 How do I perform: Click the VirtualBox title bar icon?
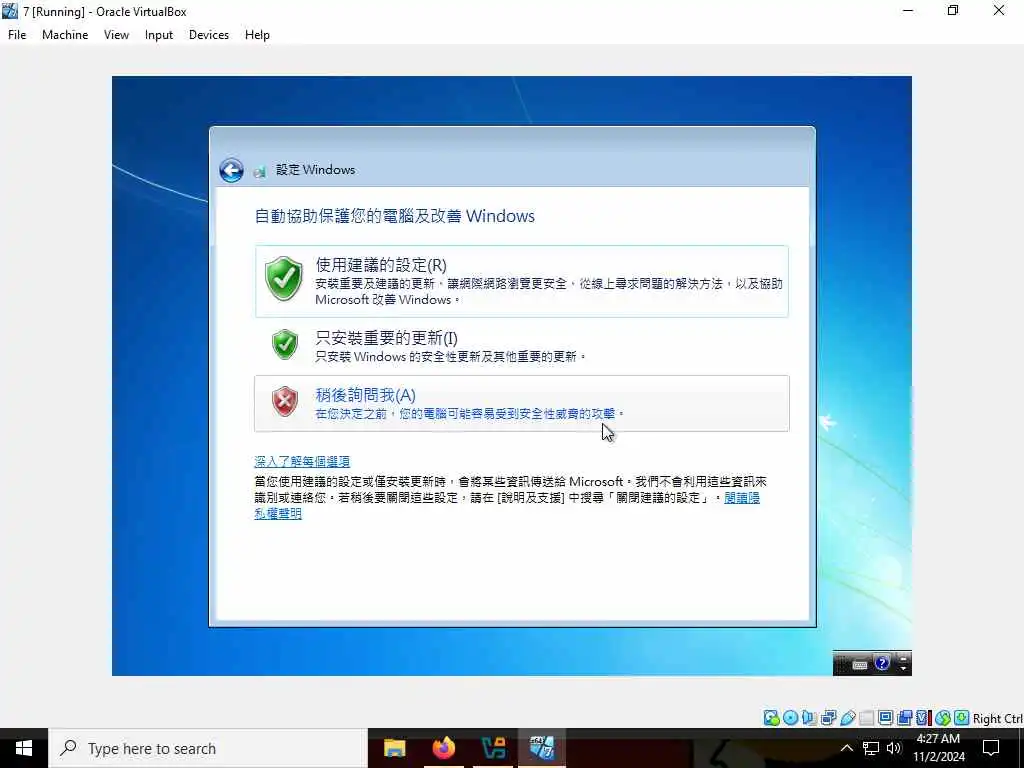[x=10, y=11]
